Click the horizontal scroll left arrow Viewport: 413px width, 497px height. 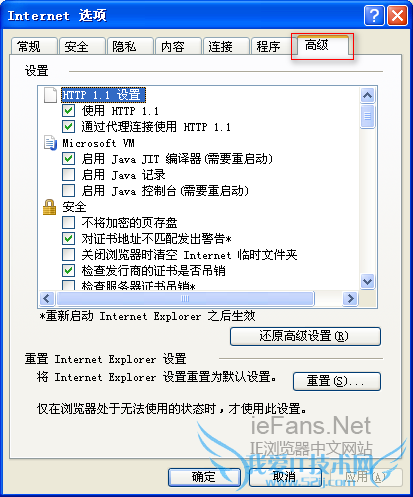pyautogui.click(x=47, y=298)
